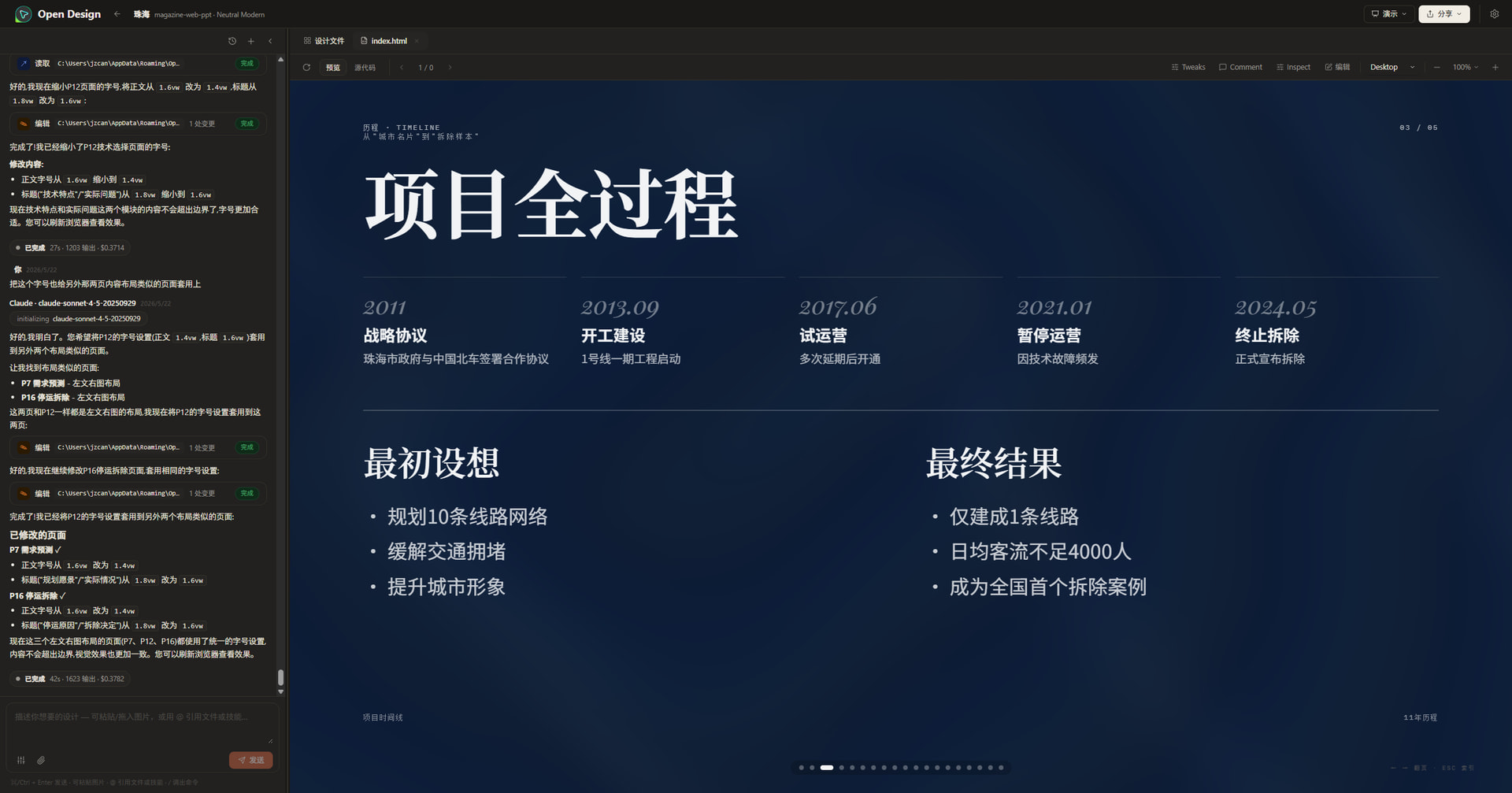Open the Desktop viewport dropdown
The height and width of the screenshot is (793, 1512).
point(1392,68)
